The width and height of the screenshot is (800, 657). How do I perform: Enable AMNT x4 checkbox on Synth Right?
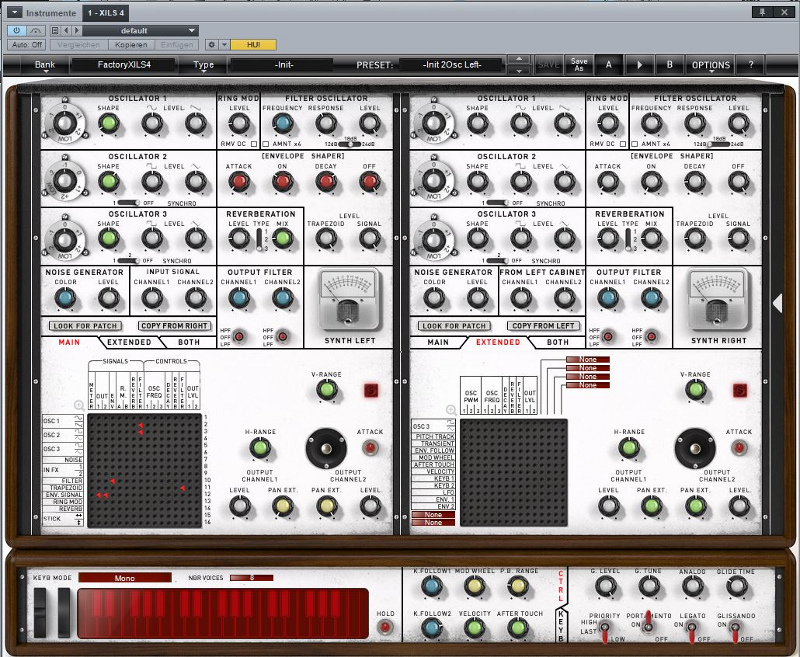[634, 144]
